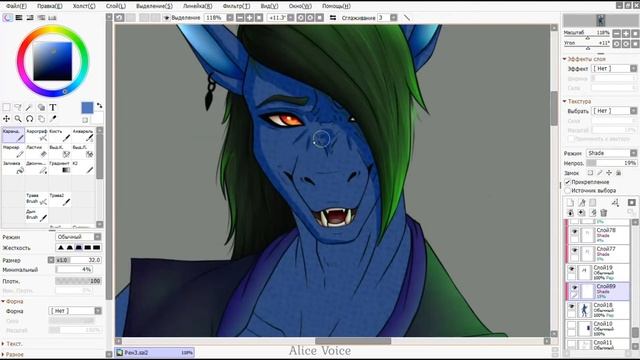Select the Zoom magnifier tool

click(18, 119)
